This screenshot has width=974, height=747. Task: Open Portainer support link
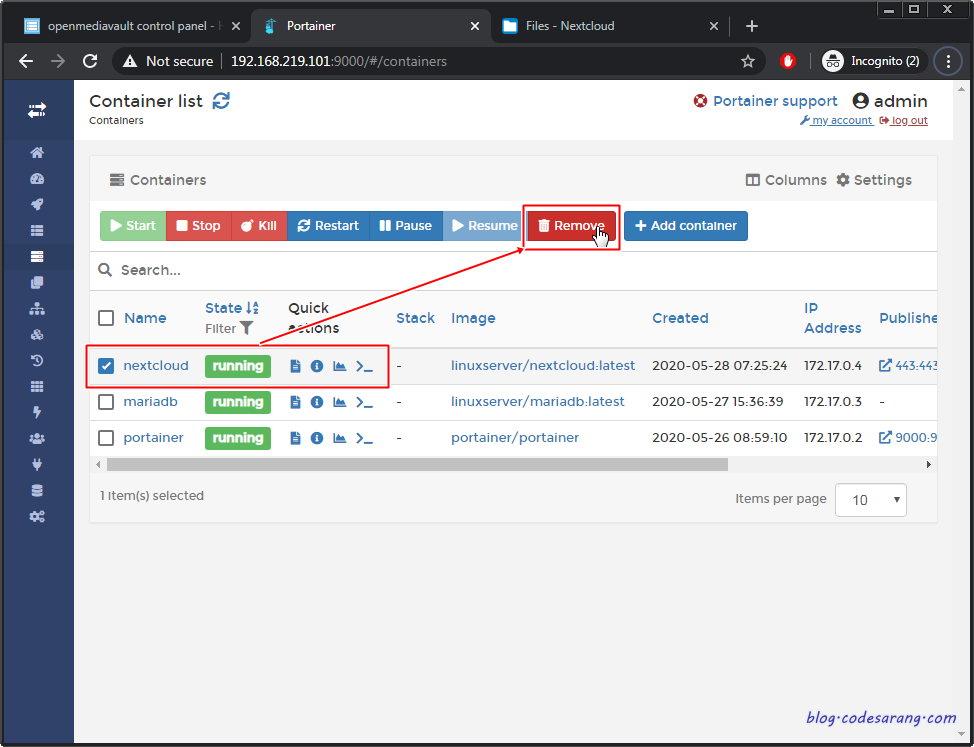[765, 101]
